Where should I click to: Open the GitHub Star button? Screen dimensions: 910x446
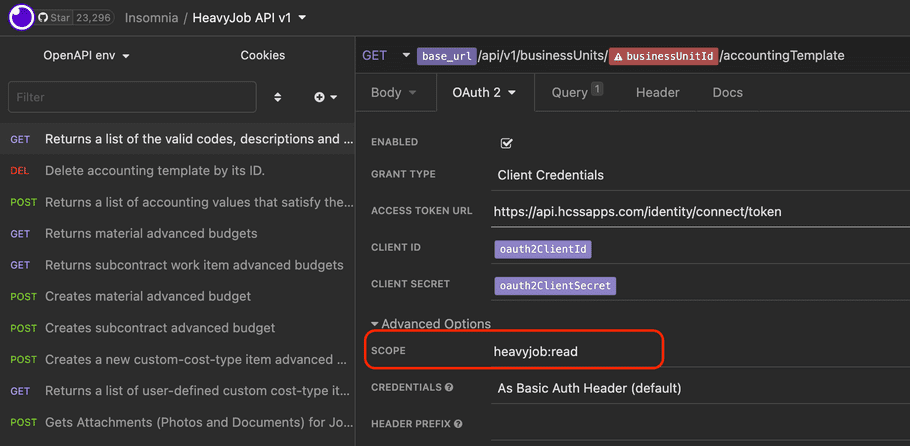tap(55, 18)
